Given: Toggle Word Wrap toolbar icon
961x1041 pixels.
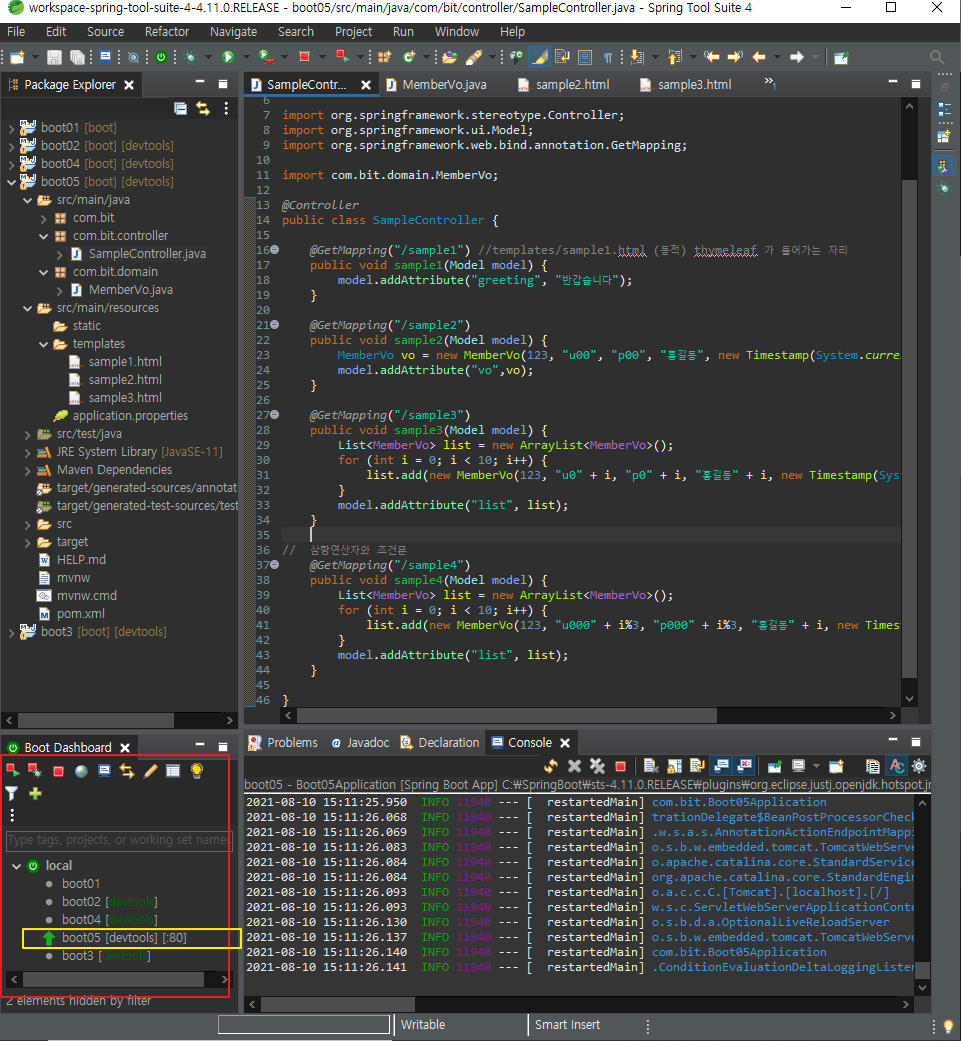Looking at the screenshot, I should (x=562, y=58).
